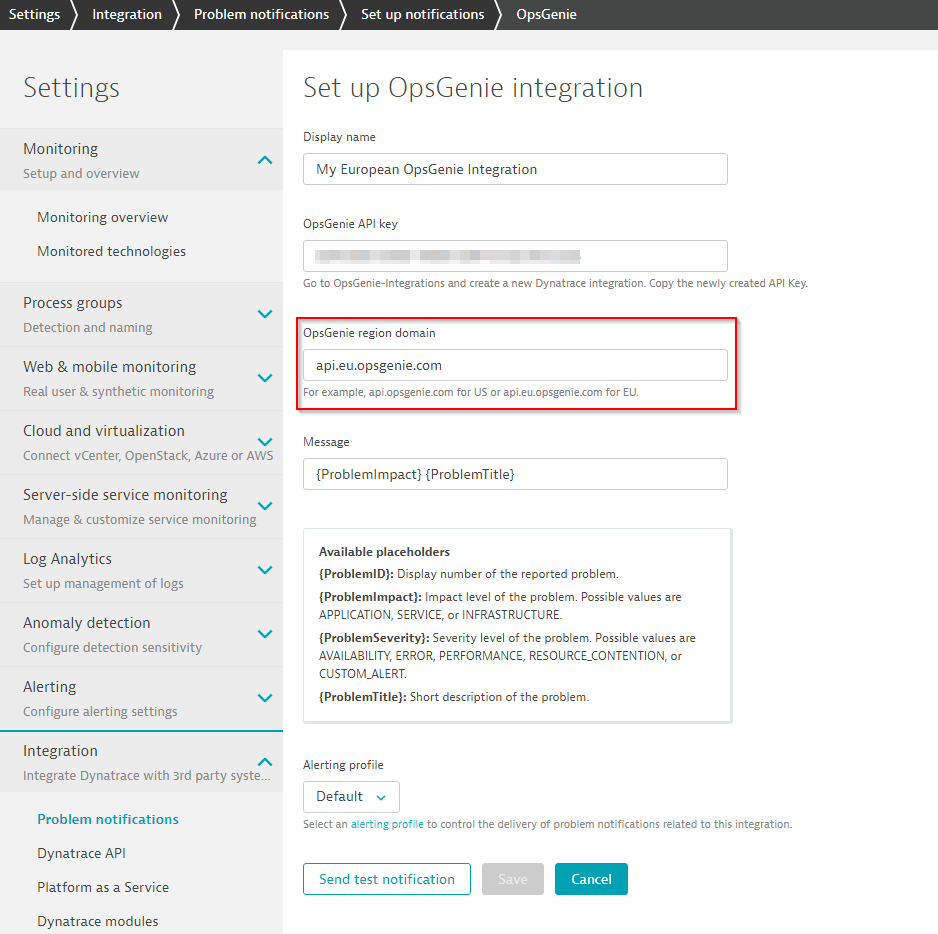The image size is (938, 934).
Task: Expand the Log Analytics chevron
Action: (x=264, y=570)
